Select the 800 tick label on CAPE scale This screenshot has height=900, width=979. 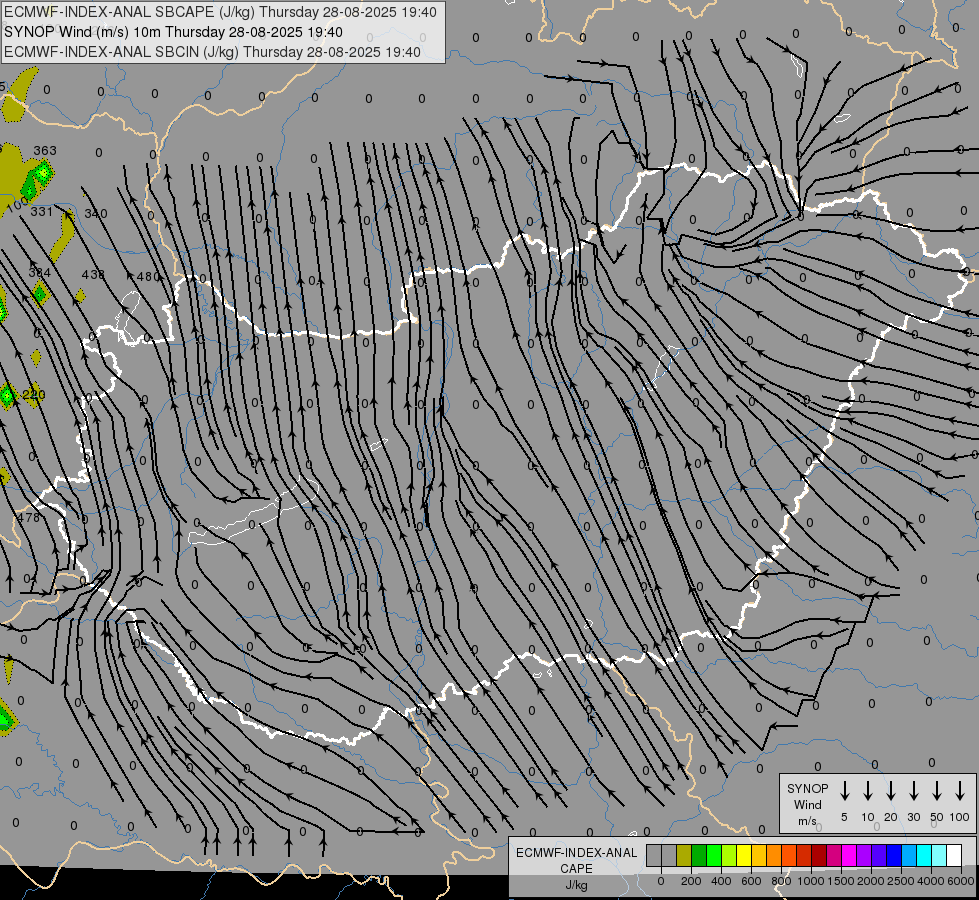[781, 881]
